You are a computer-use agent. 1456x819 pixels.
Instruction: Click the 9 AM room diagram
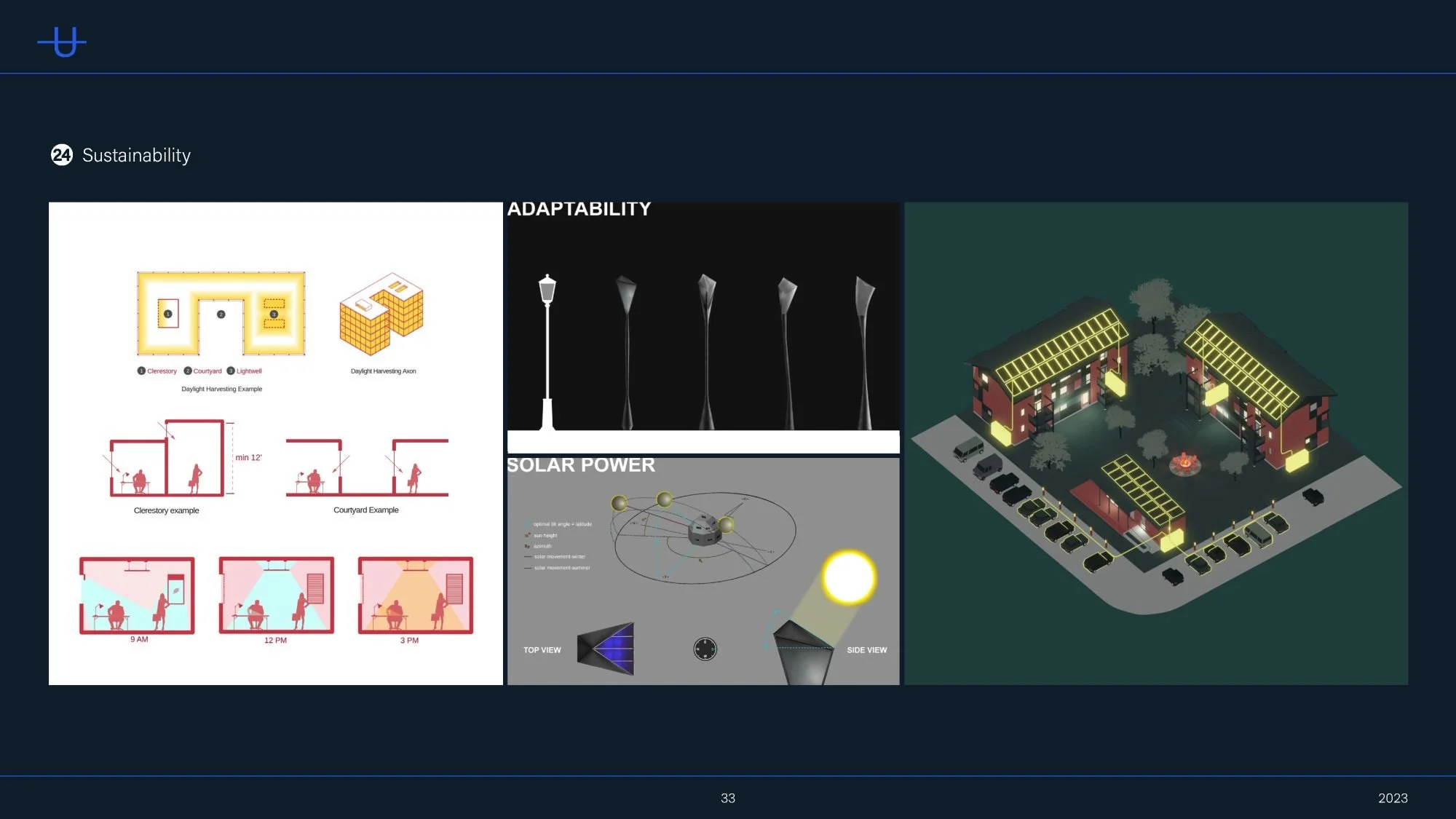point(137,596)
